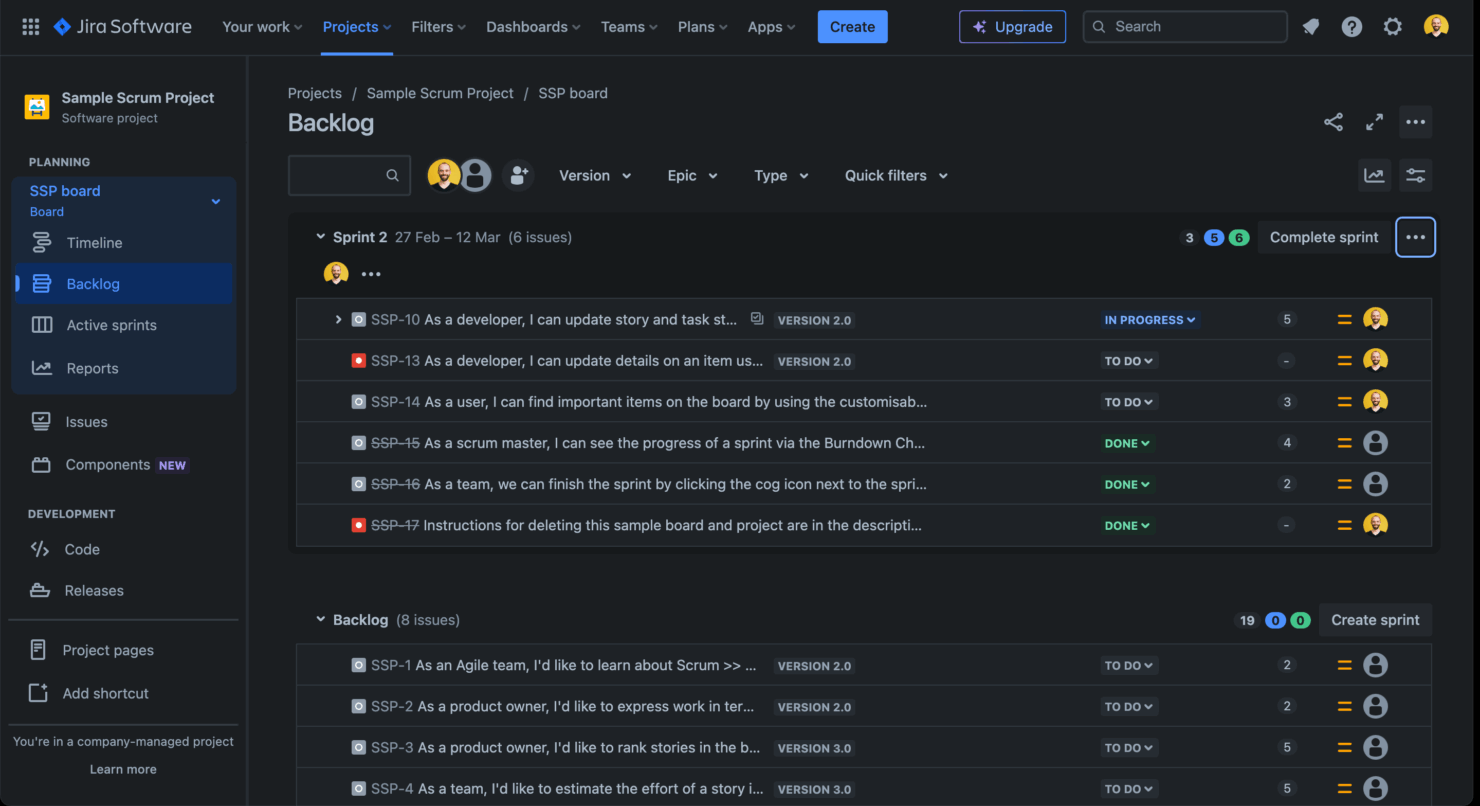This screenshot has width=1480, height=806.
Task: Open Active sprints in the sidebar
Action: click(x=124, y=325)
